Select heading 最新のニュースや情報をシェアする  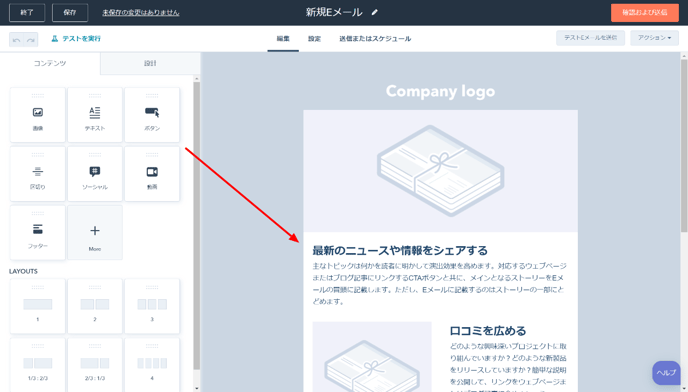(x=400, y=251)
